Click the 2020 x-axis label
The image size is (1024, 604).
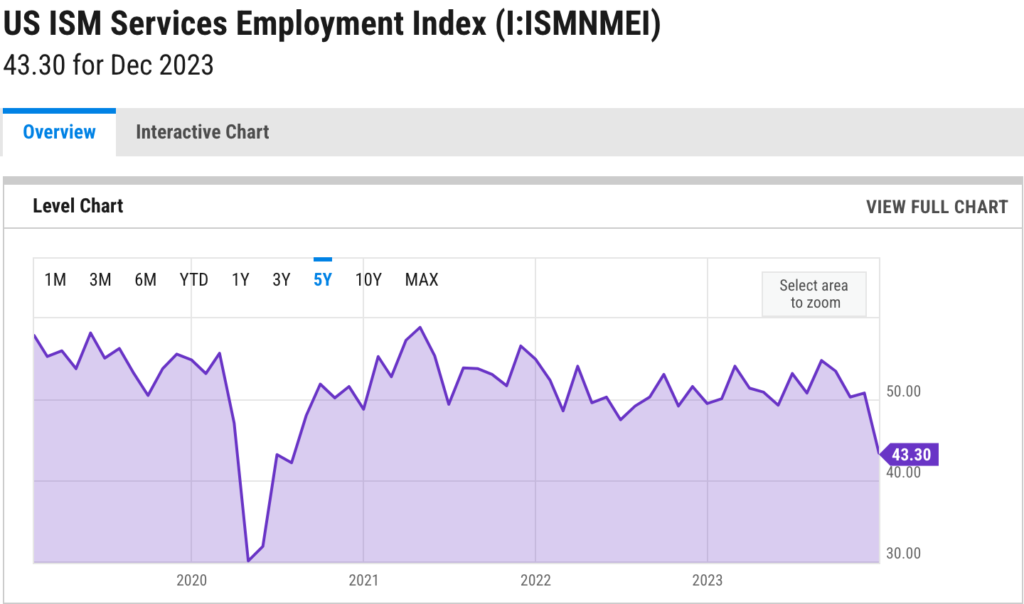pos(191,580)
